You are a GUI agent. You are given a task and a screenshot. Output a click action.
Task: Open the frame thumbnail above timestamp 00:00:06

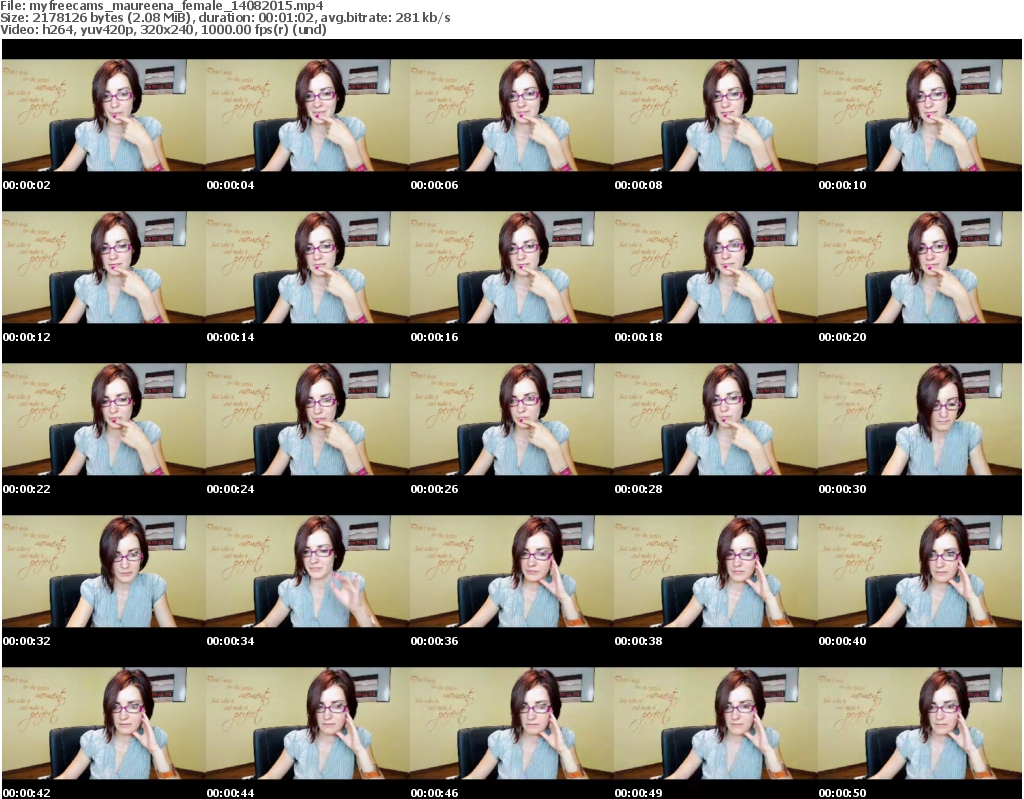(x=511, y=116)
